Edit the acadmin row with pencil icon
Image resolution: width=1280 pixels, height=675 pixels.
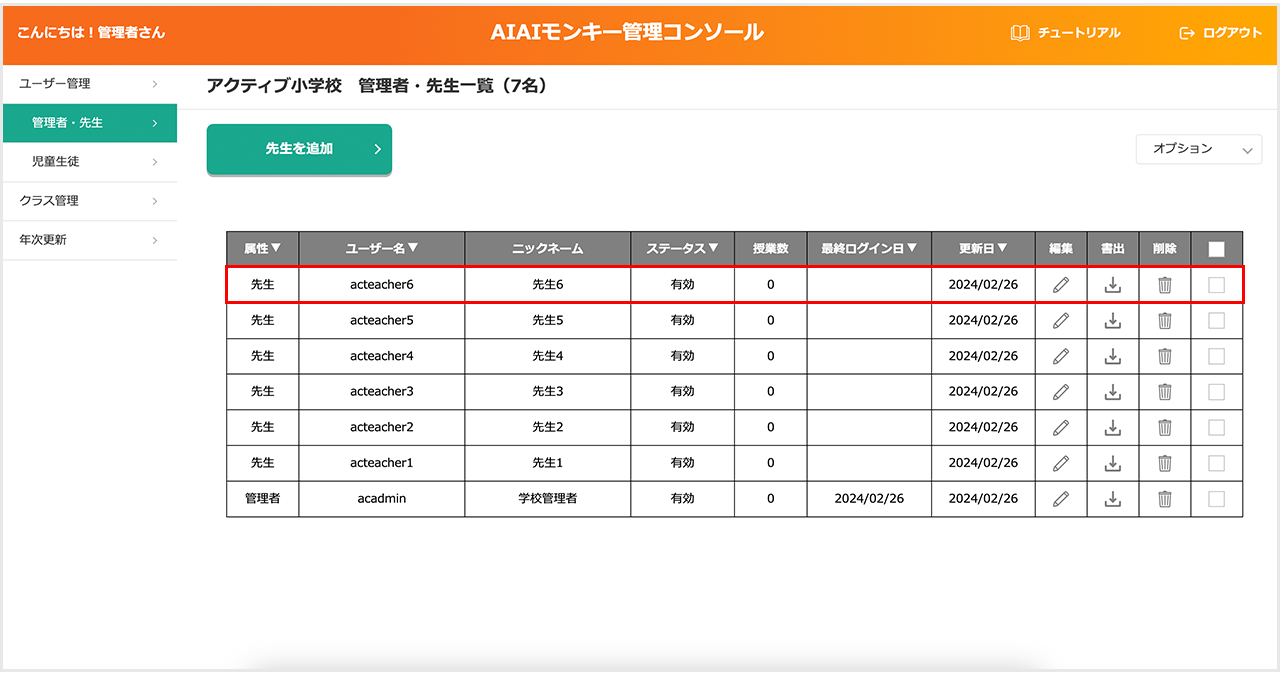tap(1061, 499)
